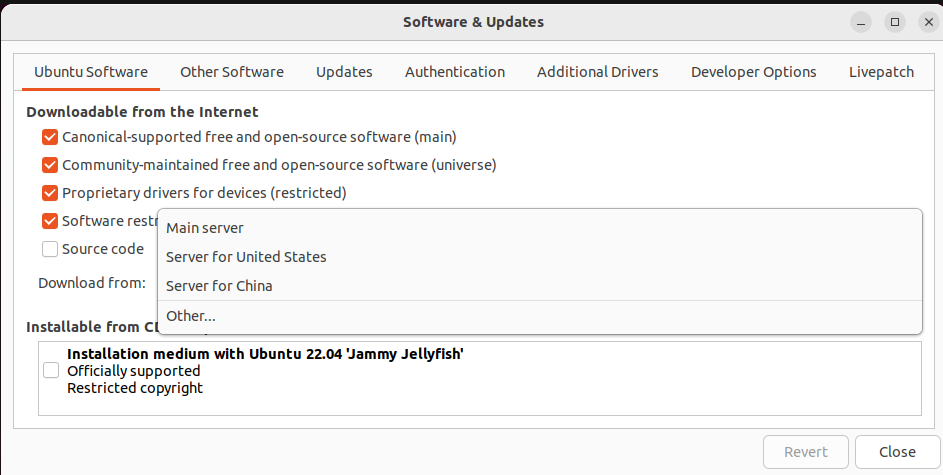Enable the Source code checkbox

point(50,249)
